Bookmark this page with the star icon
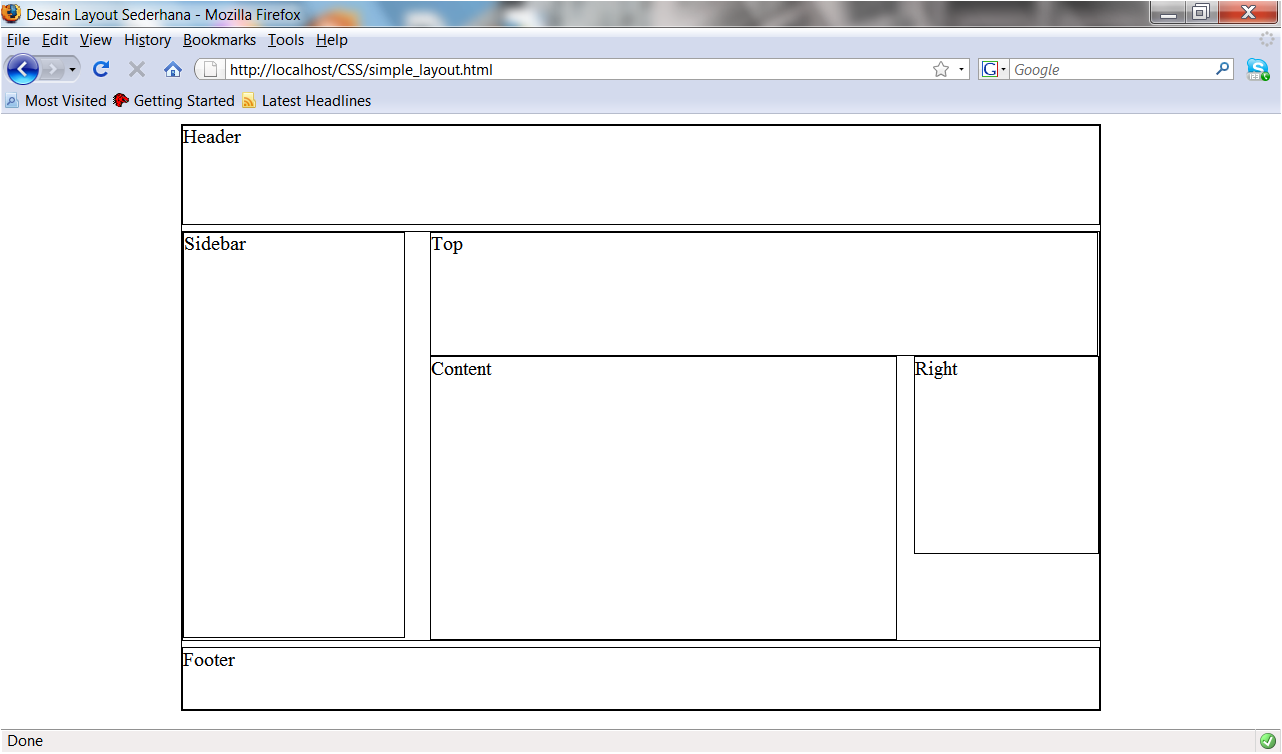The image size is (1282, 754). pos(940,69)
